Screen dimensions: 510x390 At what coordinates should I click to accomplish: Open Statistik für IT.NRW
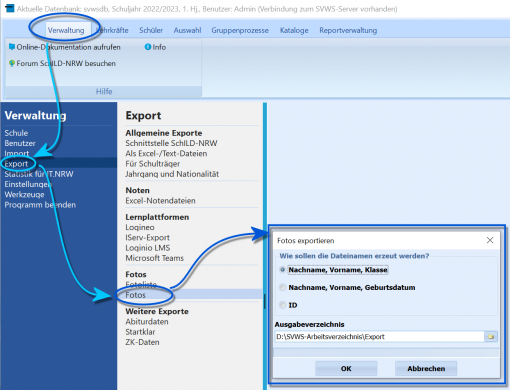point(39,174)
